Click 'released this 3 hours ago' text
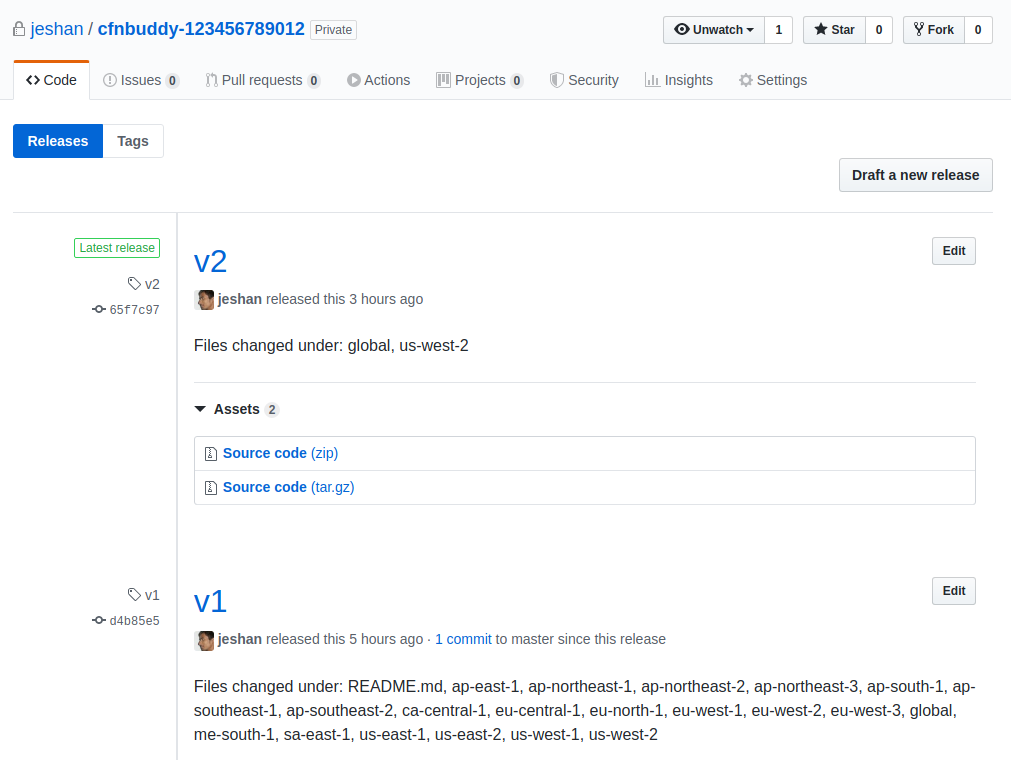 tap(344, 299)
